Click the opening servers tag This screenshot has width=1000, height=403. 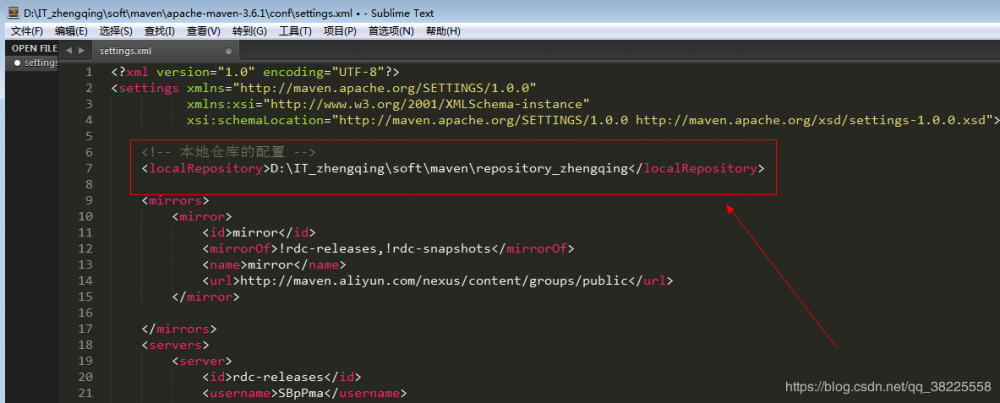pos(175,345)
